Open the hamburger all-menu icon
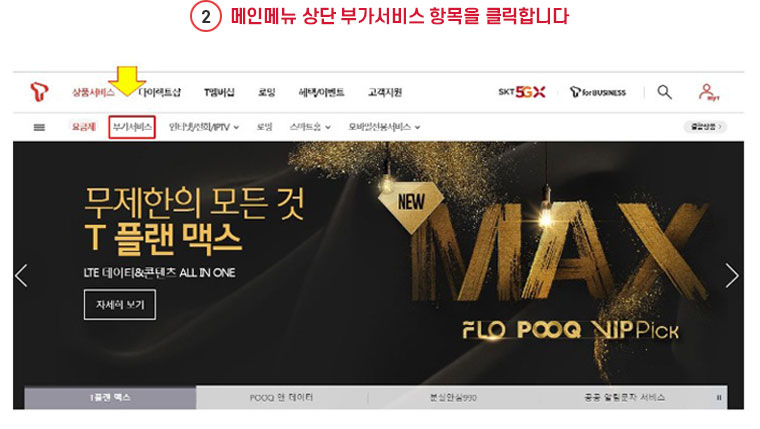 coord(39,127)
